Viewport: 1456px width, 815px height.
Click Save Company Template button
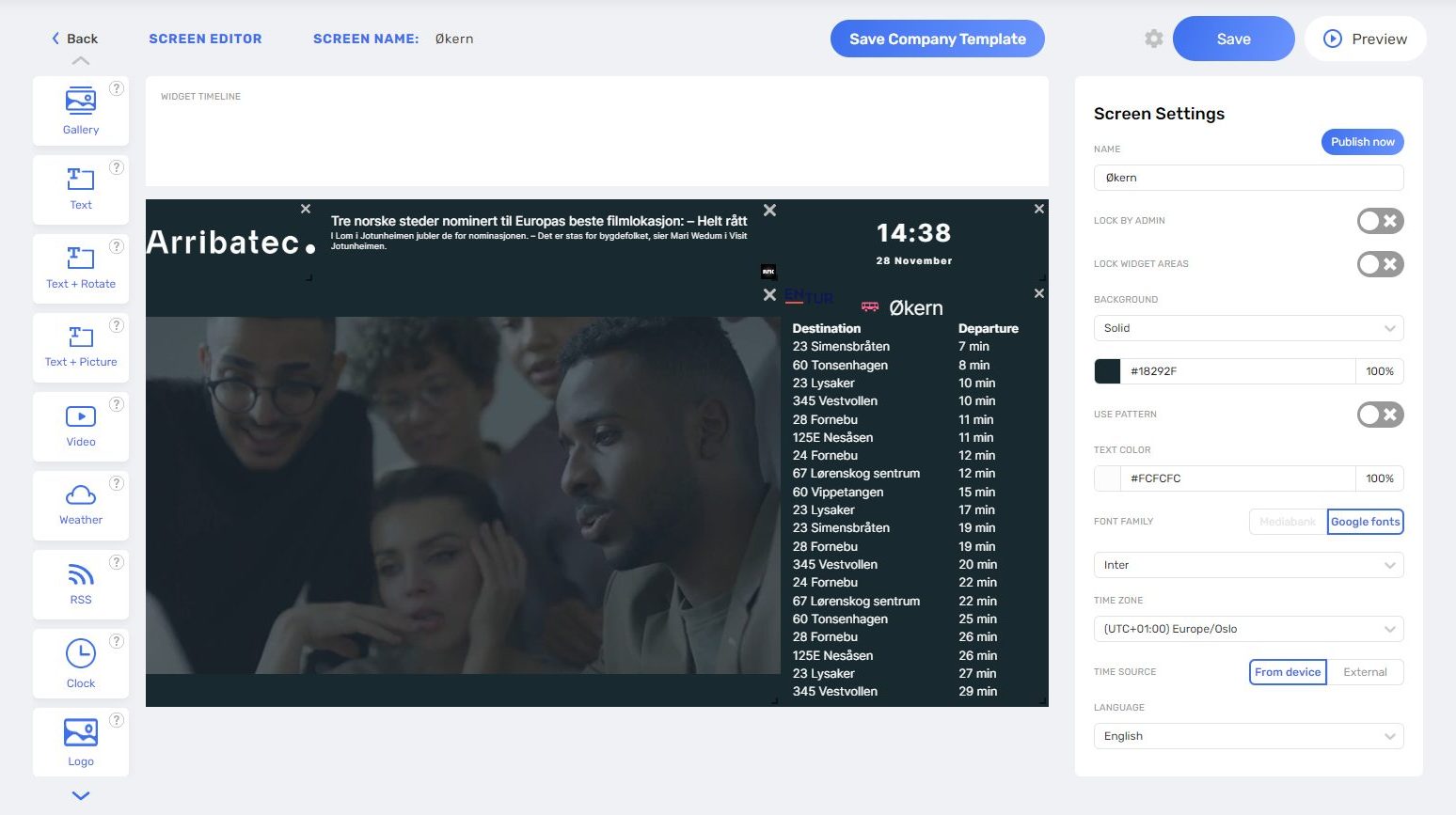click(x=938, y=39)
